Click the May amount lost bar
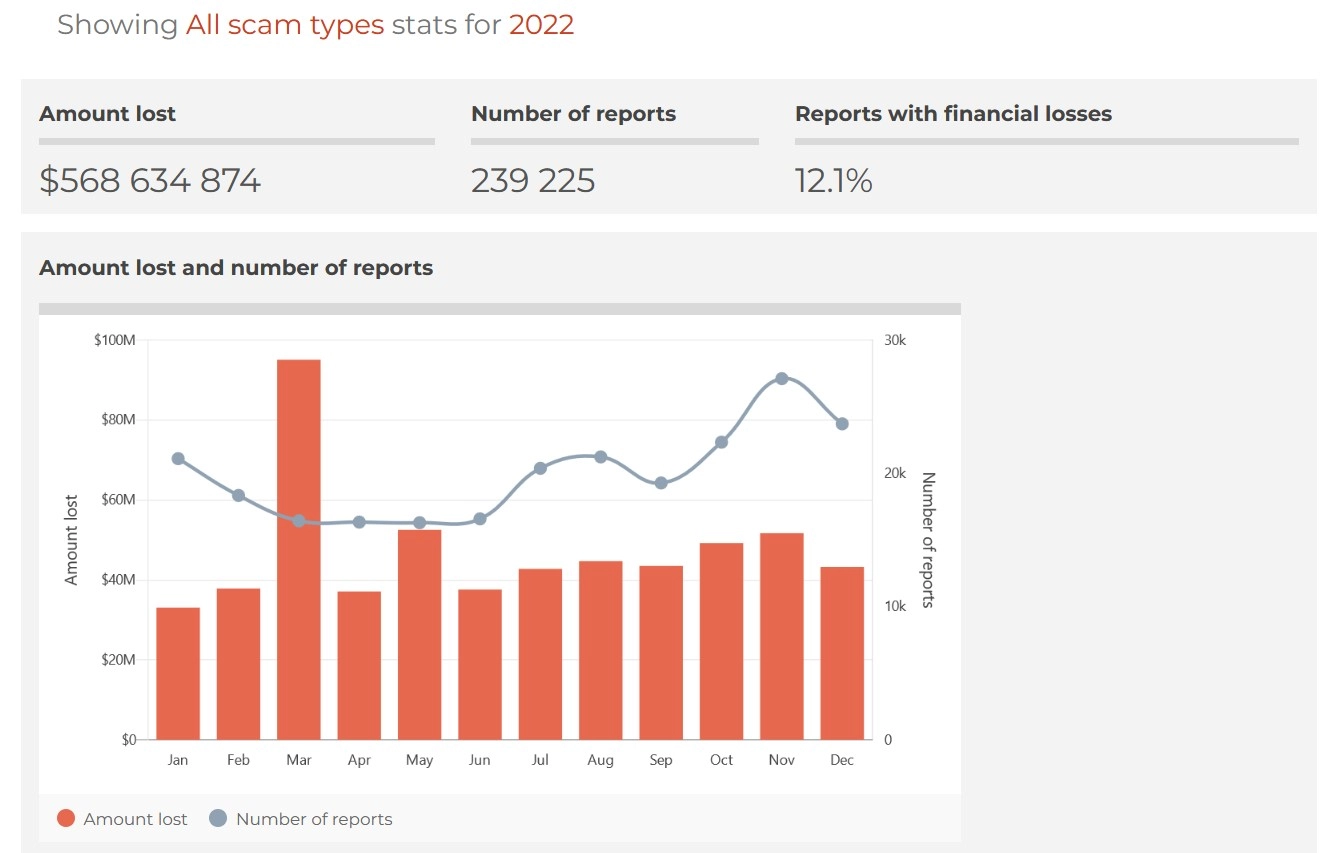The image size is (1324, 853). point(420,635)
